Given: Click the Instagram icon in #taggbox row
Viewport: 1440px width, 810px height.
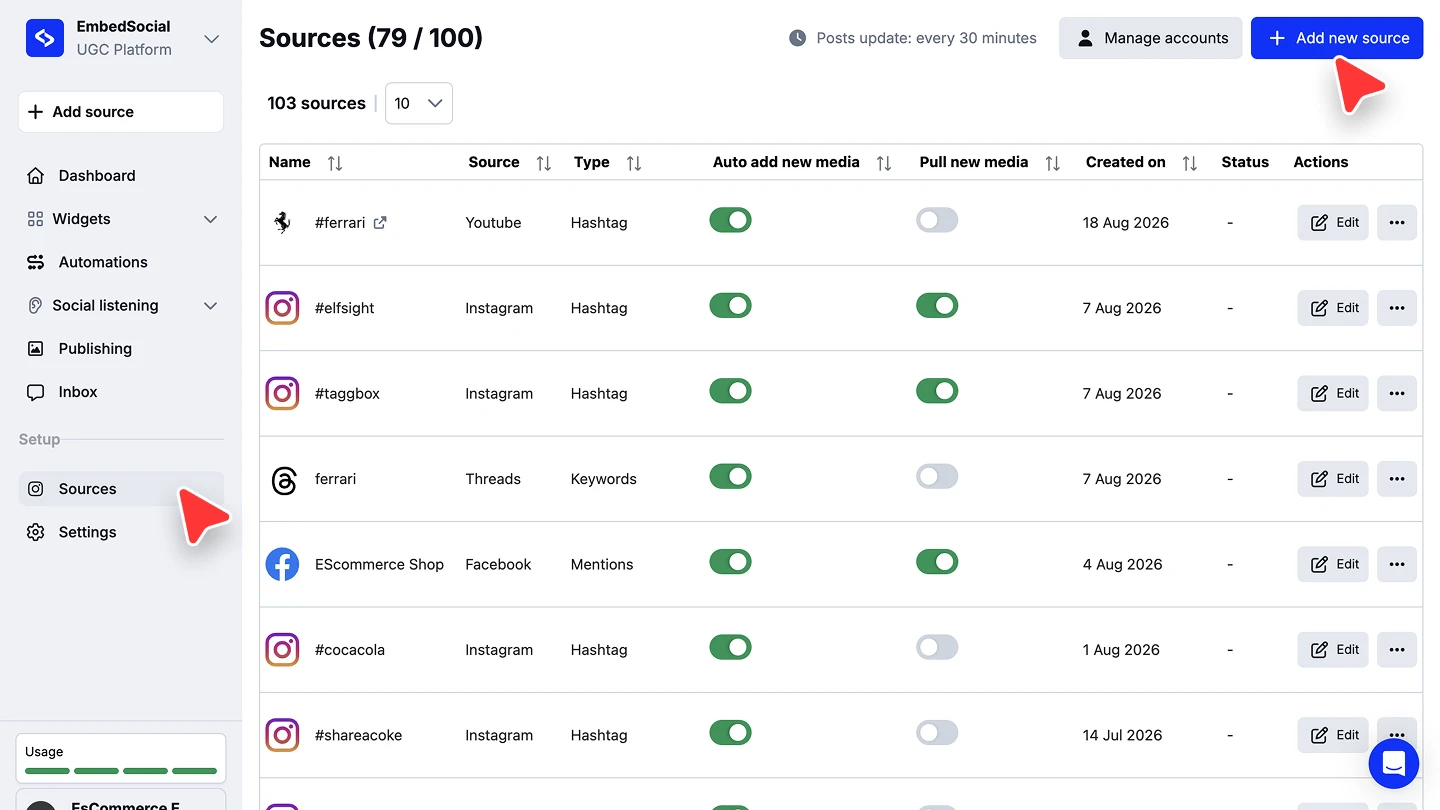Looking at the screenshot, I should 282,393.
